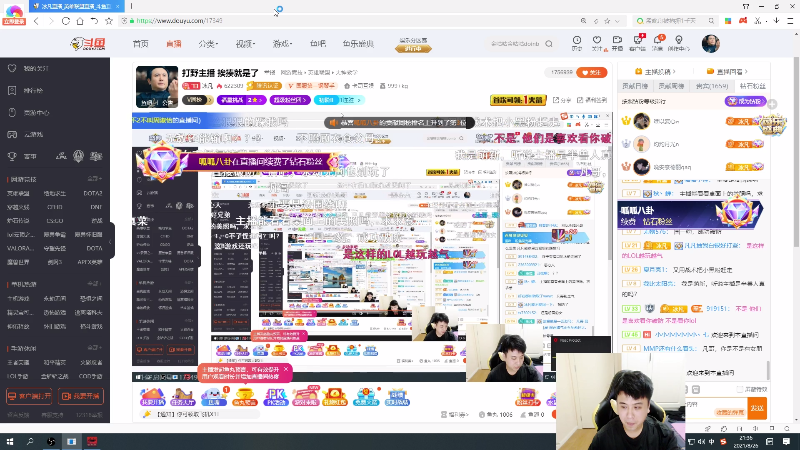Reload the page with refresh icon
This screenshot has width=800, height=450.
tap(65, 21)
